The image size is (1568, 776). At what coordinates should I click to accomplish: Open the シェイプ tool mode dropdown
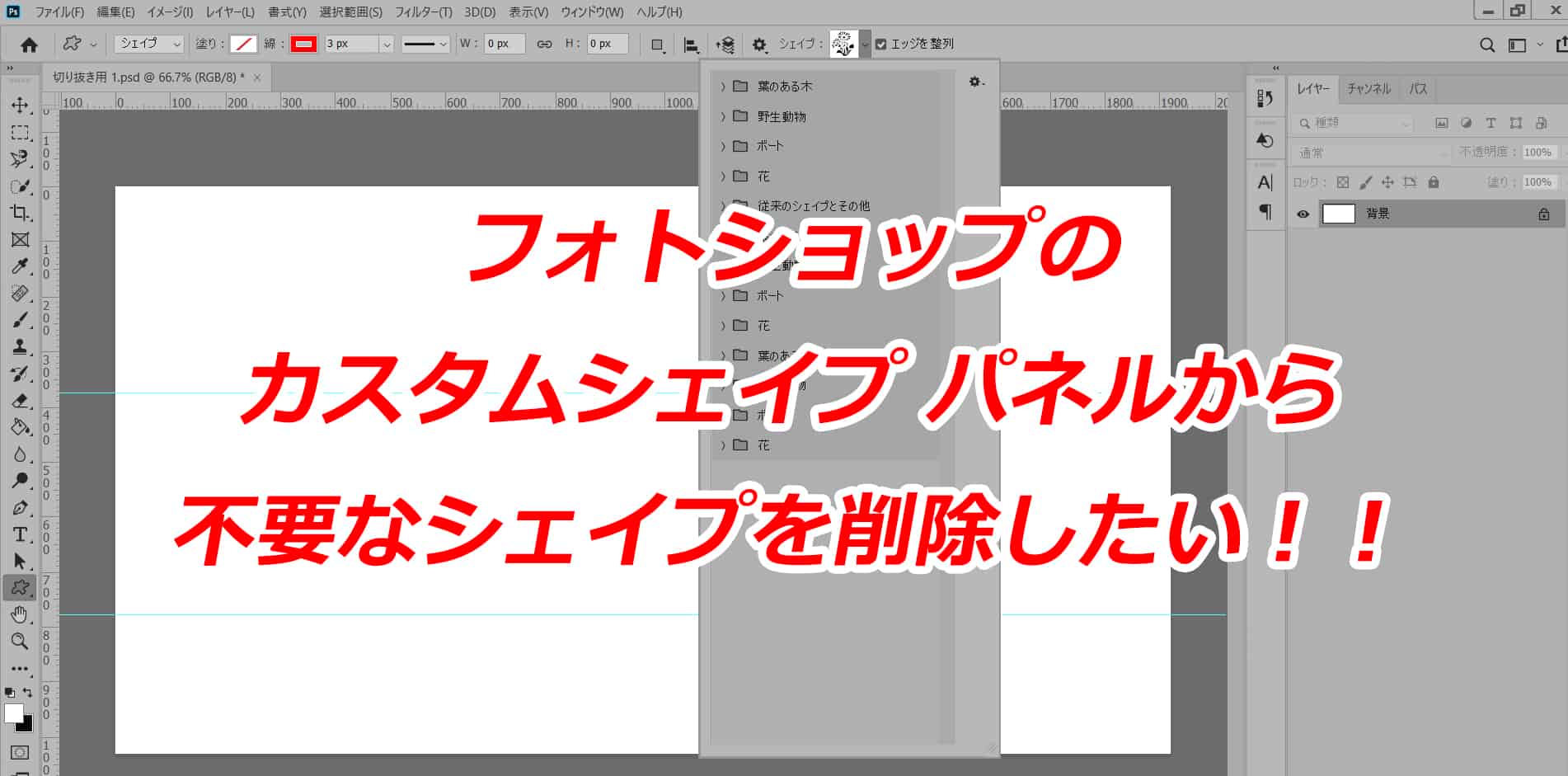tap(149, 44)
